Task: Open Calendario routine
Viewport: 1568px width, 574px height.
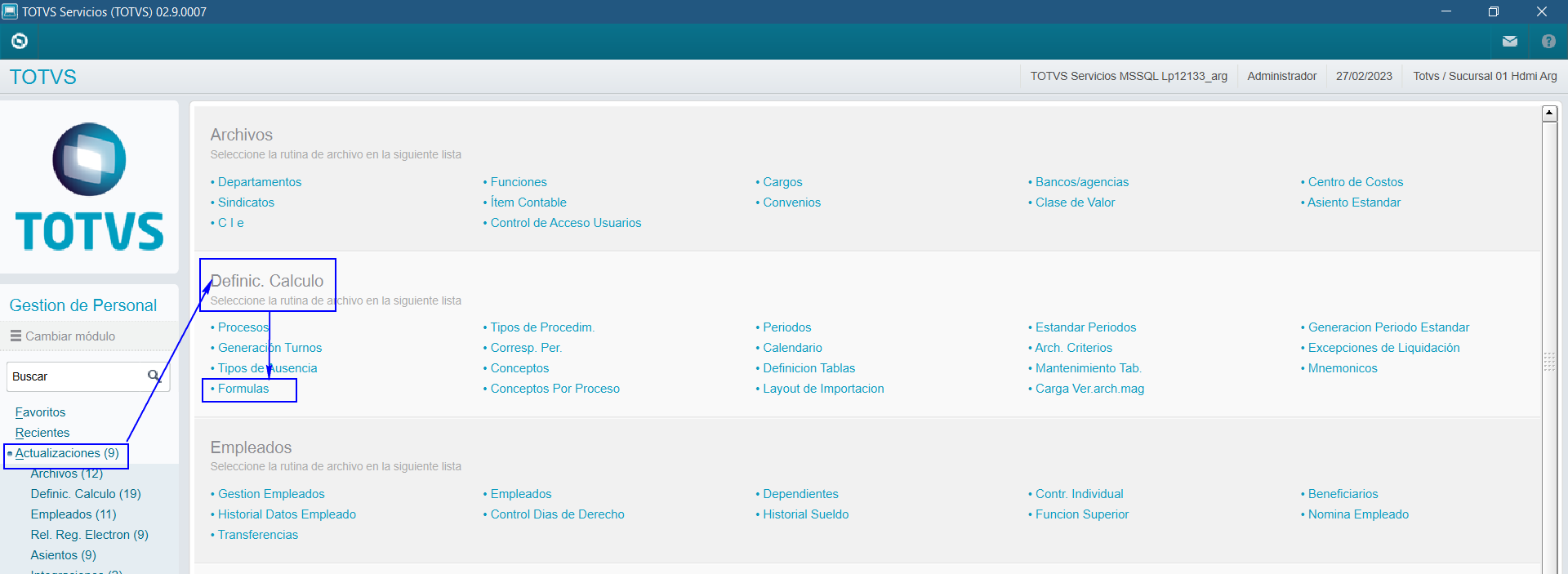Action: pos(792,348)
